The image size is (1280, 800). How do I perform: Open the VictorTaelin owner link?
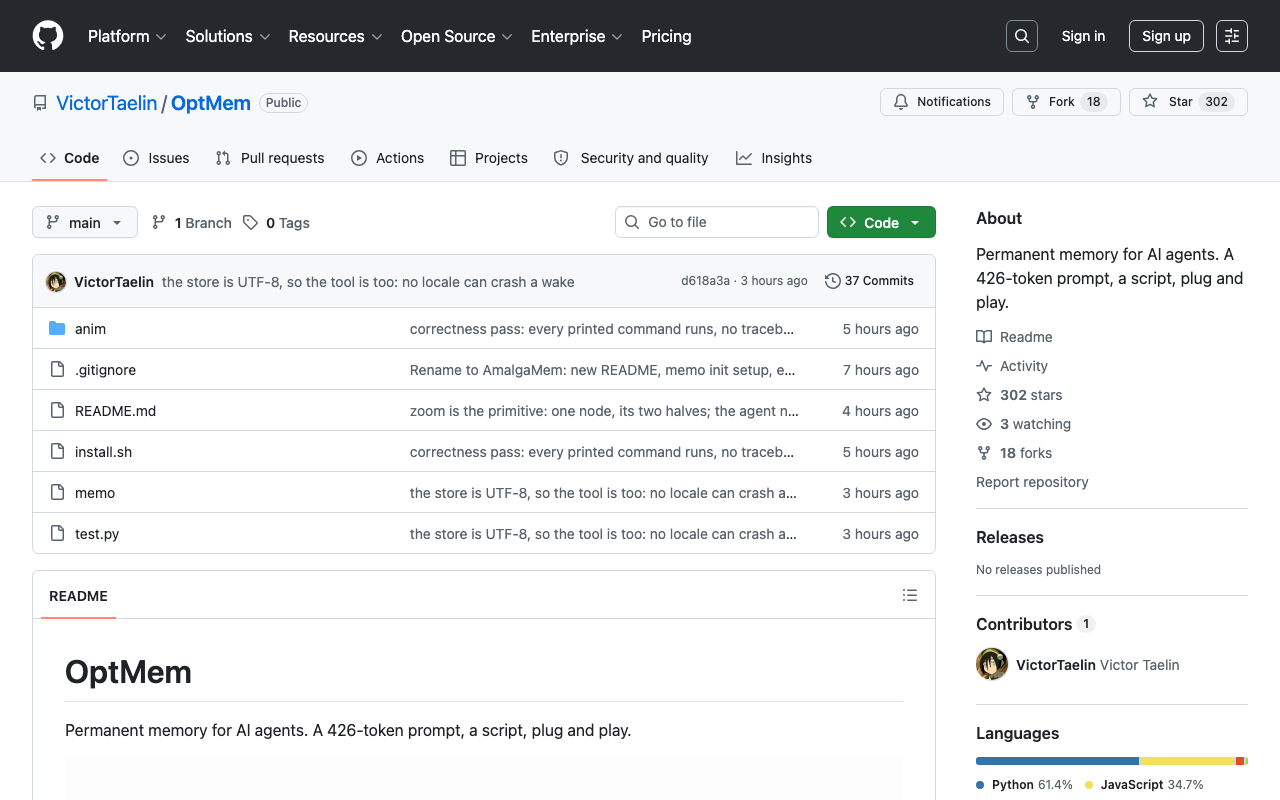point(107,103)
